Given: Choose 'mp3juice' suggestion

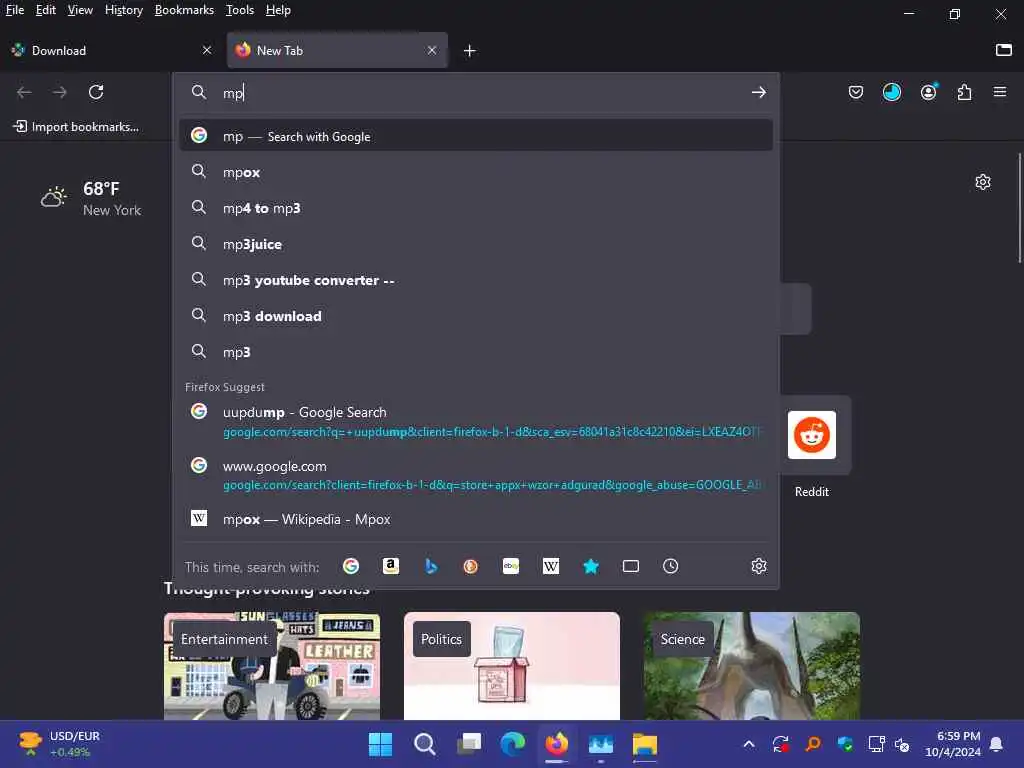Looking at the screenshot, I should click(475, 244).
